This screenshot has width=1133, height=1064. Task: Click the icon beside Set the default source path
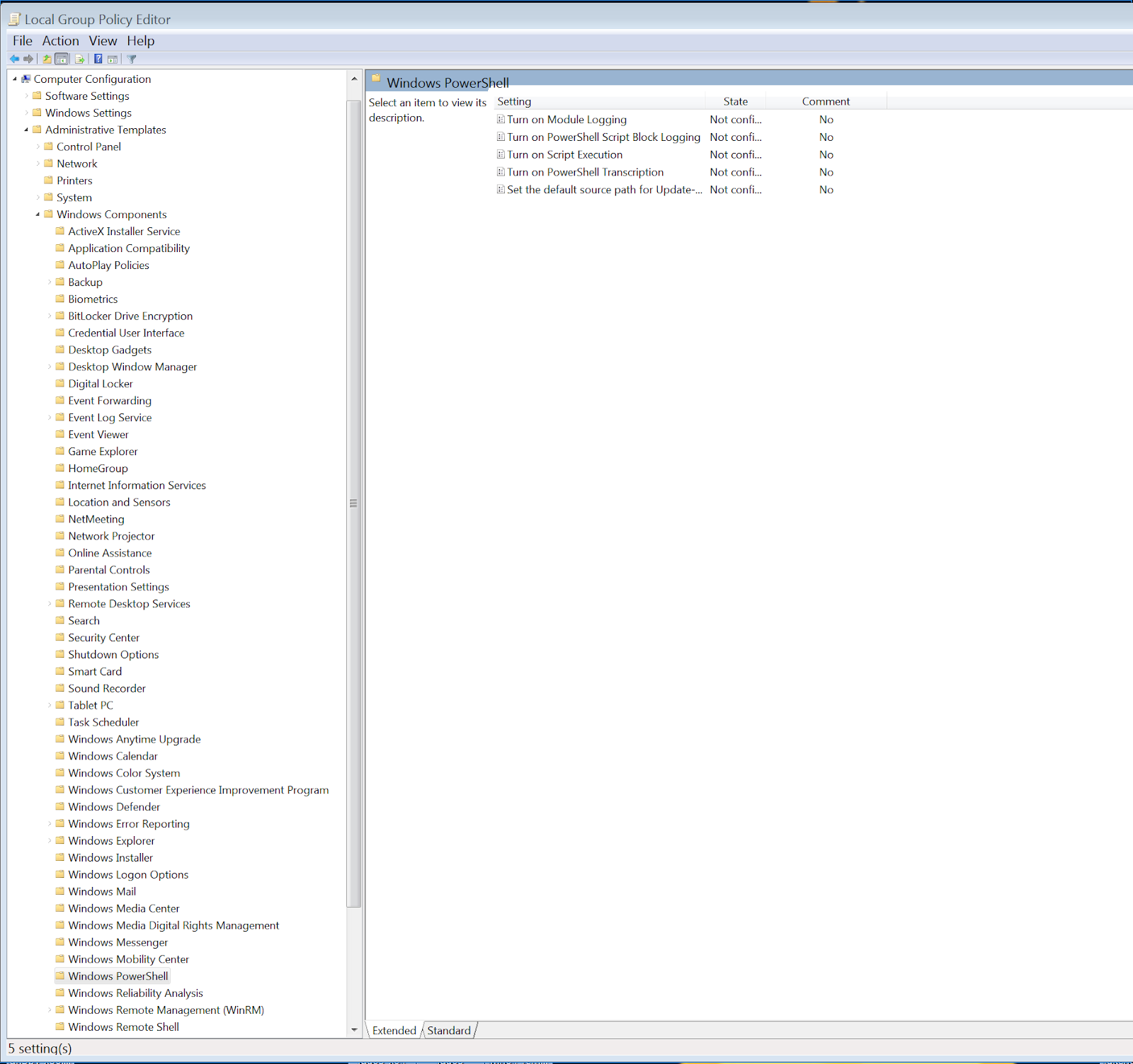[501, 190]
